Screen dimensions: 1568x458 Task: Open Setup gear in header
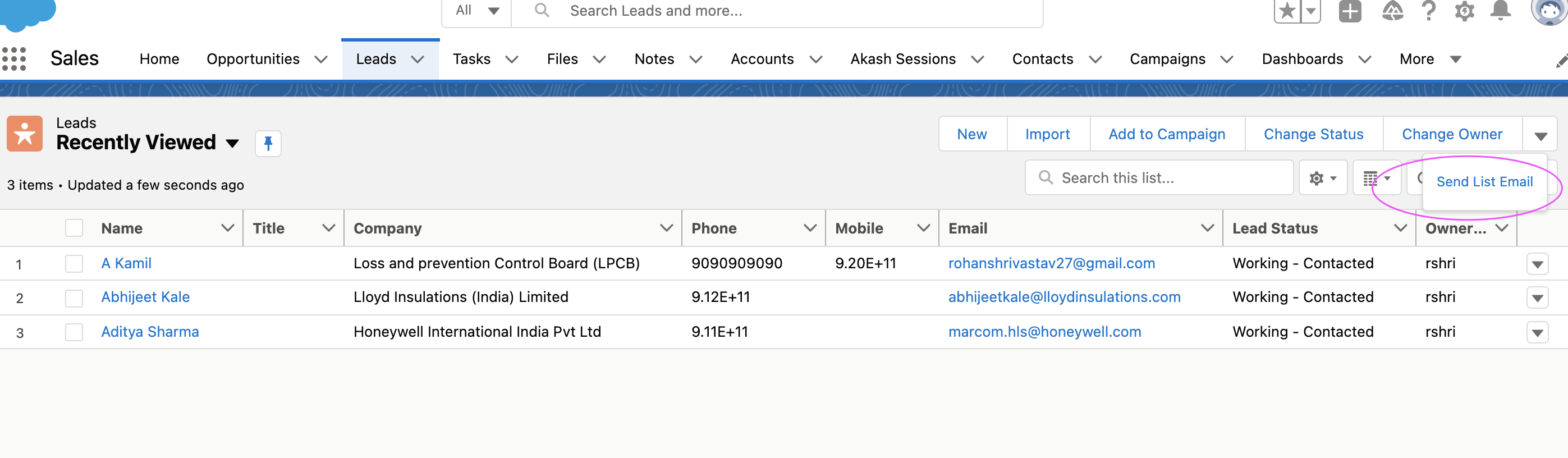(x=1464, y=11)
